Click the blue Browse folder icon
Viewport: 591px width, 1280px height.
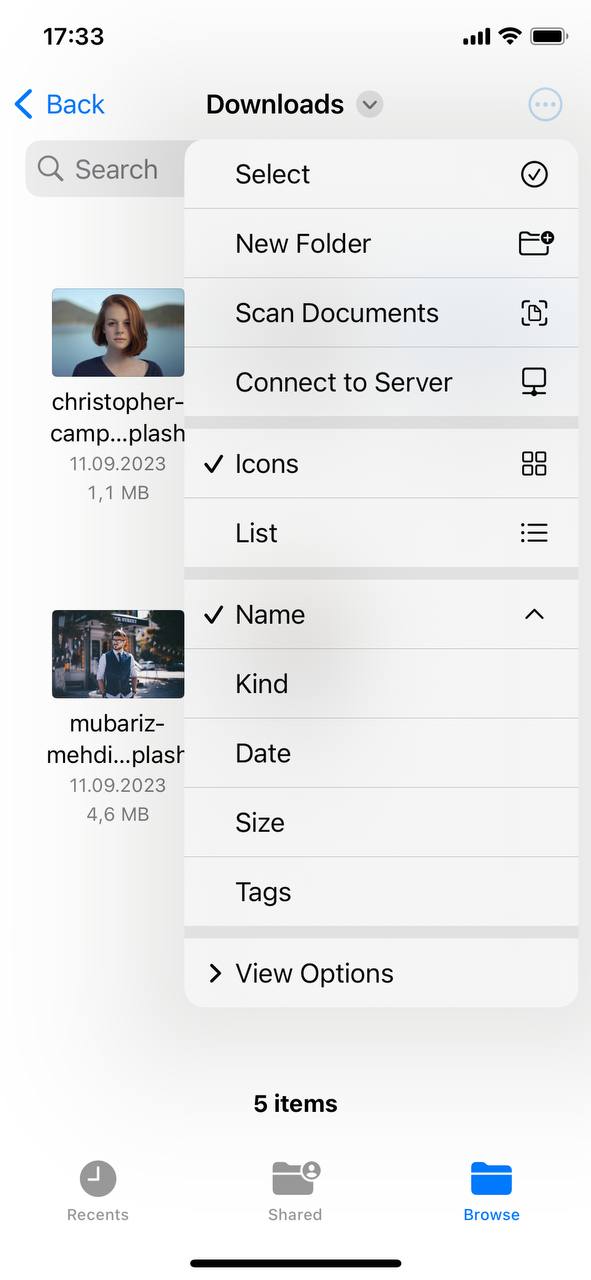(x=491, y=1180)
